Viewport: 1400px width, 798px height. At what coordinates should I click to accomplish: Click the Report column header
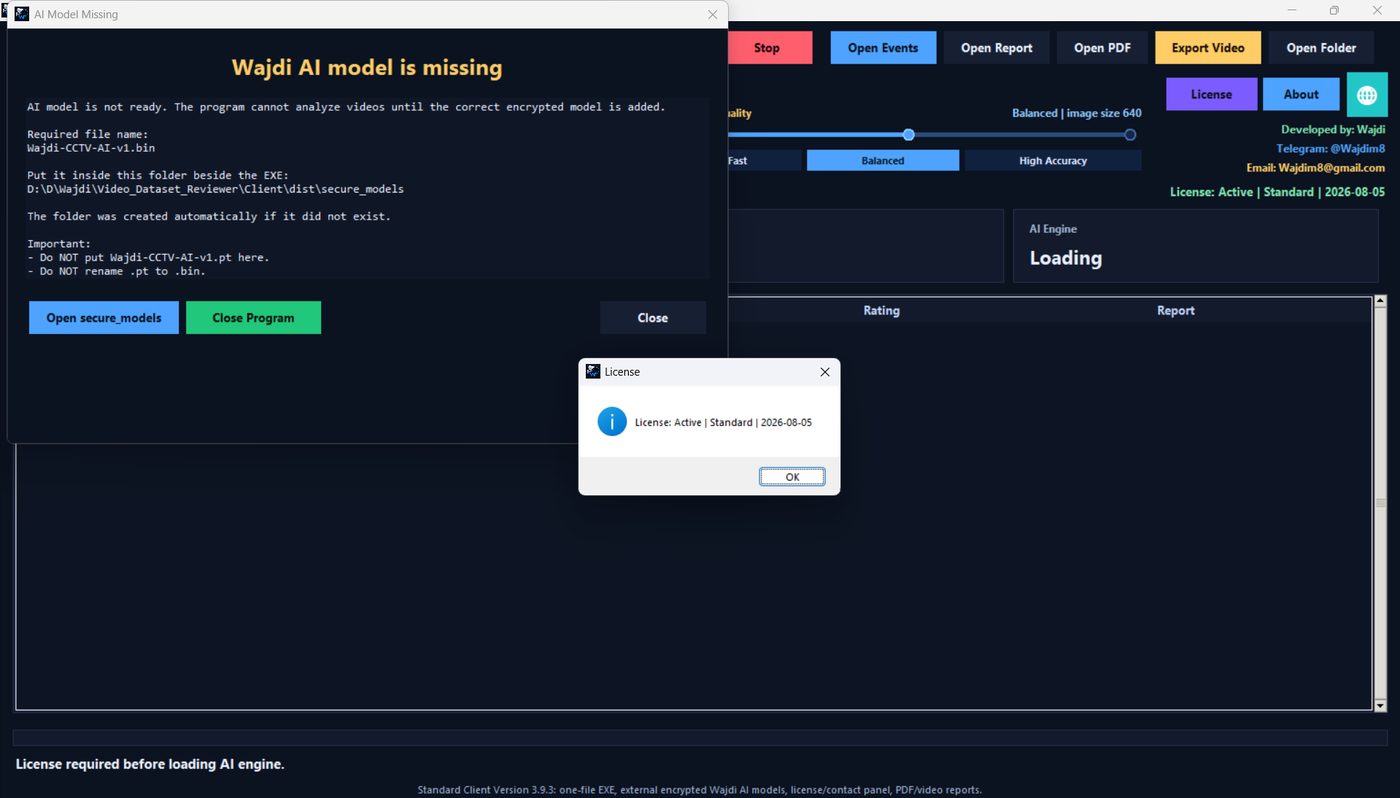(x=1176, y=311)
